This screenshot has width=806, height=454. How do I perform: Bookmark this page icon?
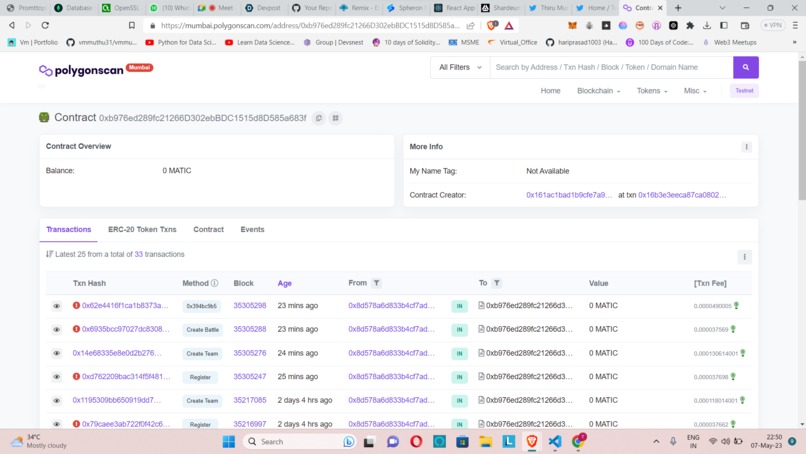pyautogui.click(x=132, y=25)
